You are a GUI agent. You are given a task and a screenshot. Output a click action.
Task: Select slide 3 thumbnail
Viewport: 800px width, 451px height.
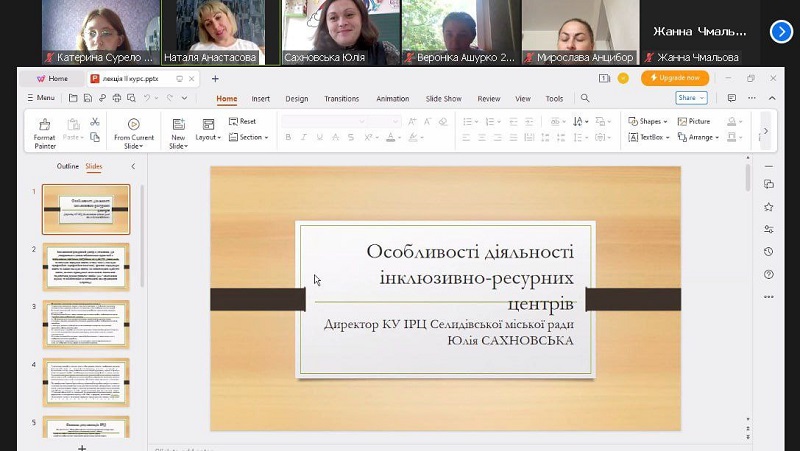(86, 323)
